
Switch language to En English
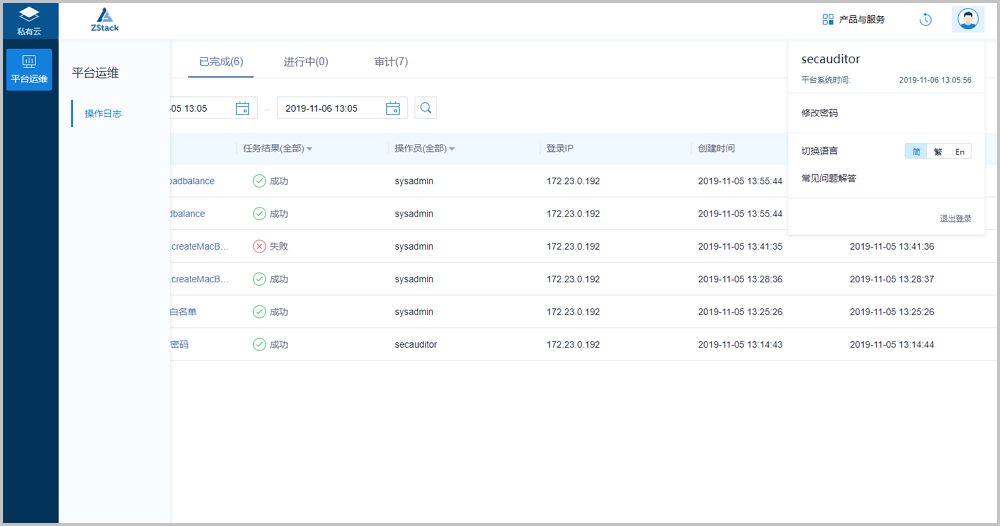coord(959,152)
